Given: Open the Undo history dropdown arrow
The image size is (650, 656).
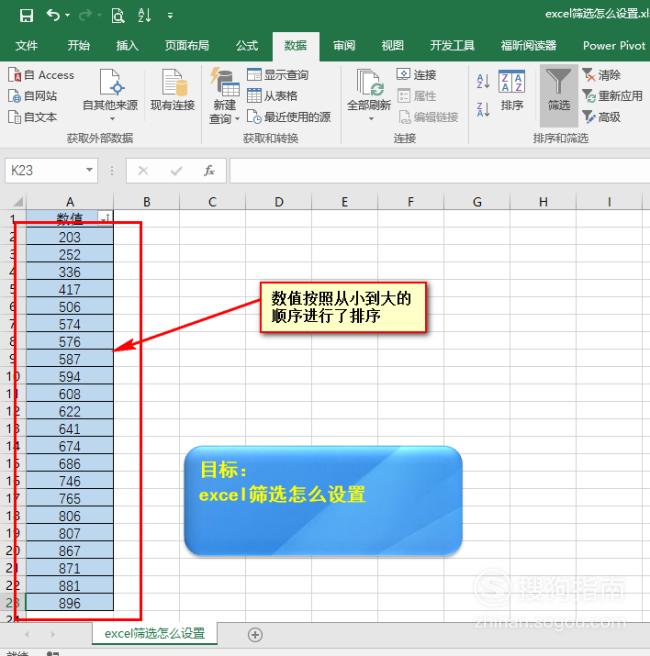Looking at the screenshot, I should pyautogui.click(x=67, y=15).
